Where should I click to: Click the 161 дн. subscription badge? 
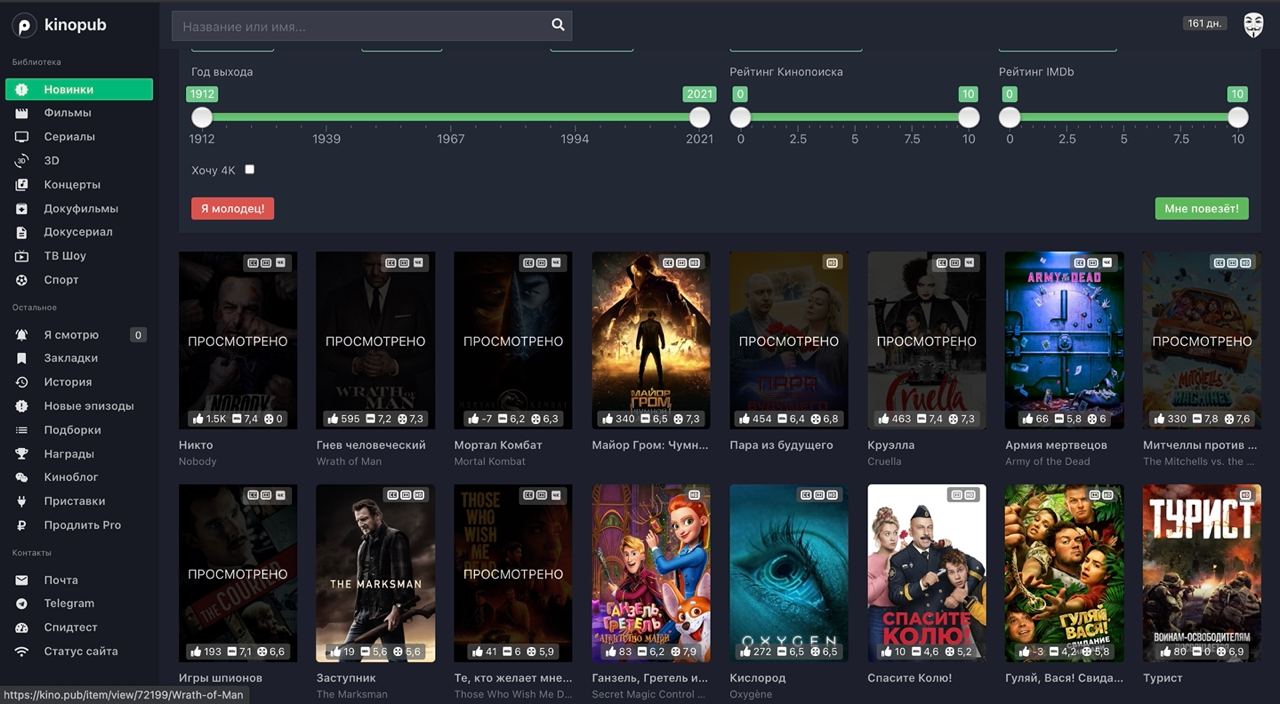(1205, 24)
